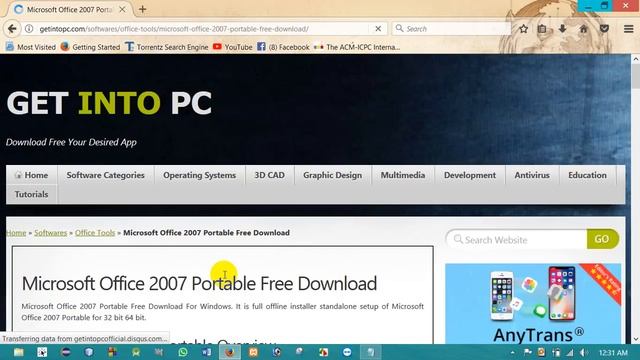Go to Firefox home page icon
640x360 pixels.
point(584,29)
